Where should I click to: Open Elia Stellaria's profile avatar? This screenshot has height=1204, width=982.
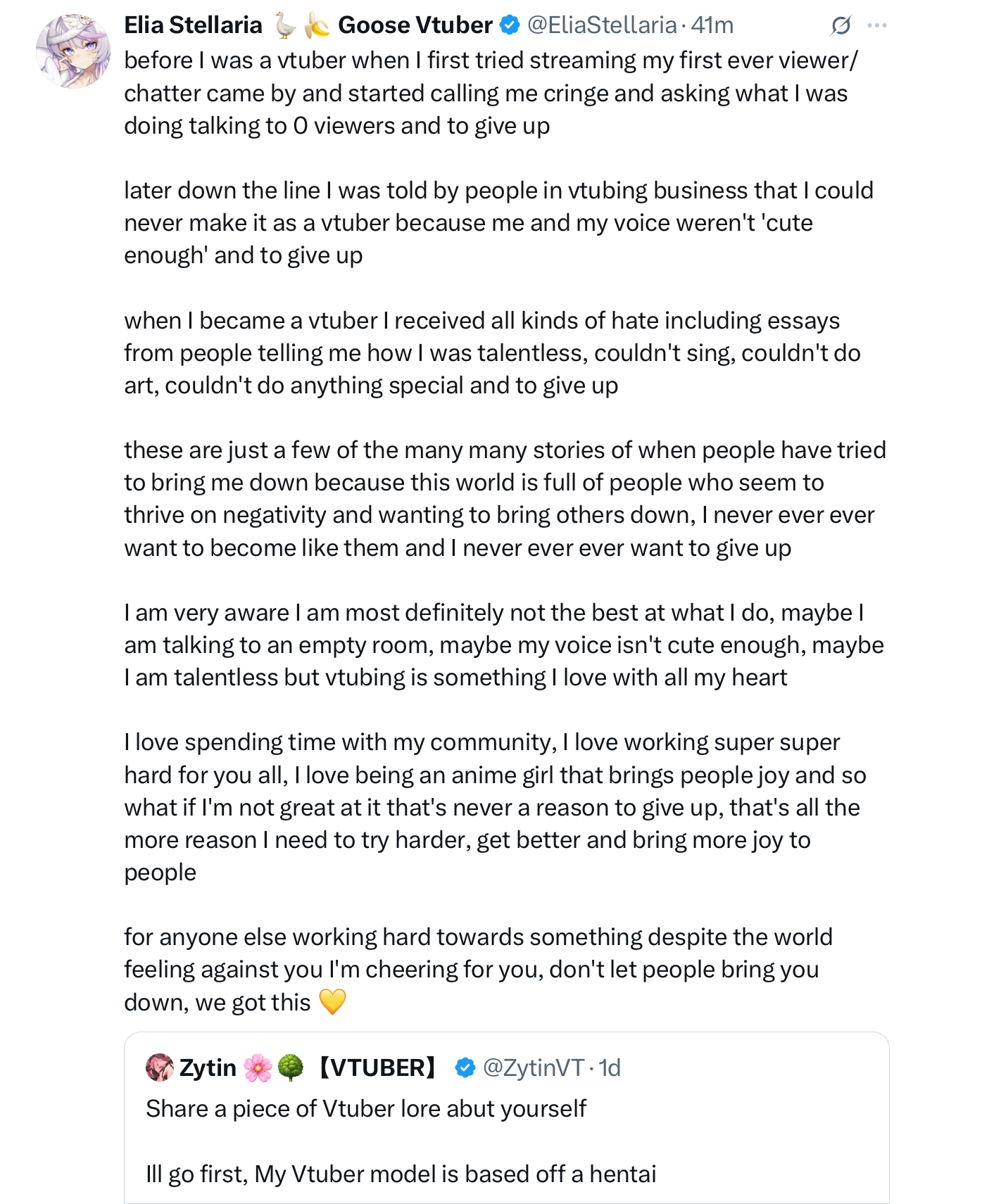pyautogui.click(x=73, y=51)
